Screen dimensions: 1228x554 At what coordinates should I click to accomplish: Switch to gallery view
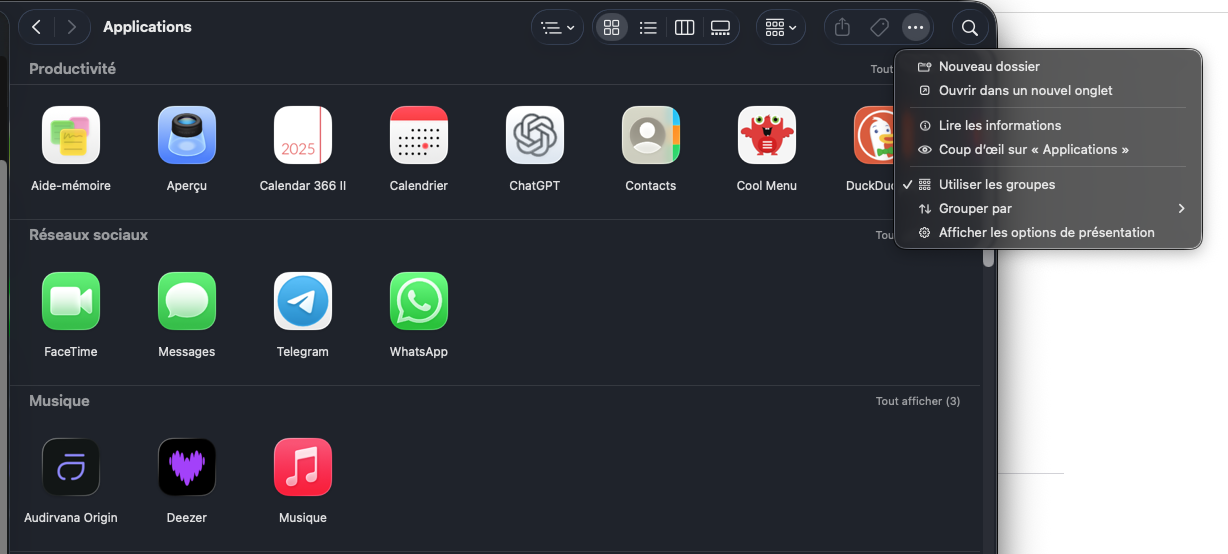[720, 27]
